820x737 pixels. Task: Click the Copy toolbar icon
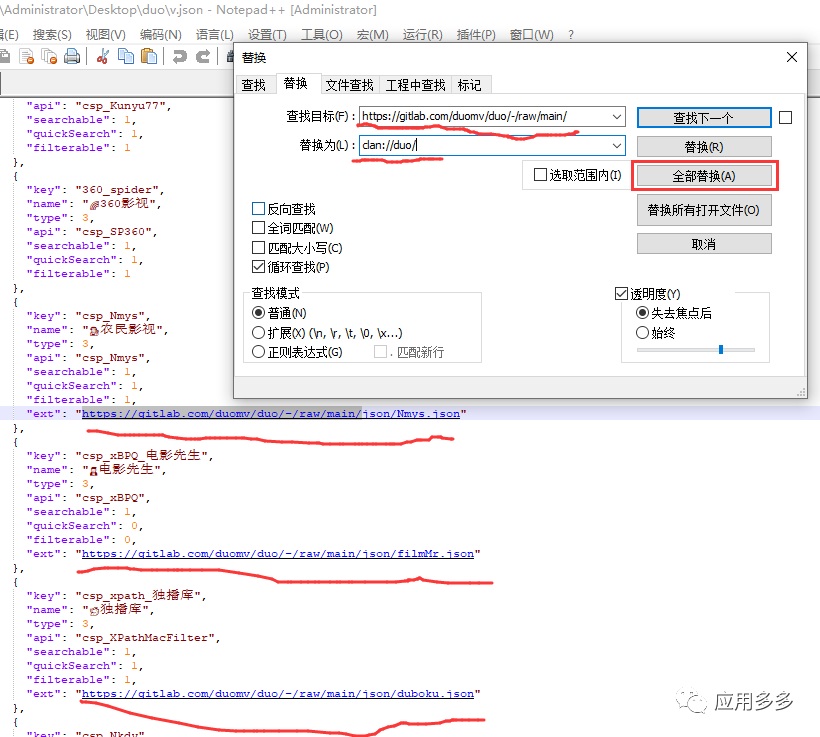coord(124,57)
